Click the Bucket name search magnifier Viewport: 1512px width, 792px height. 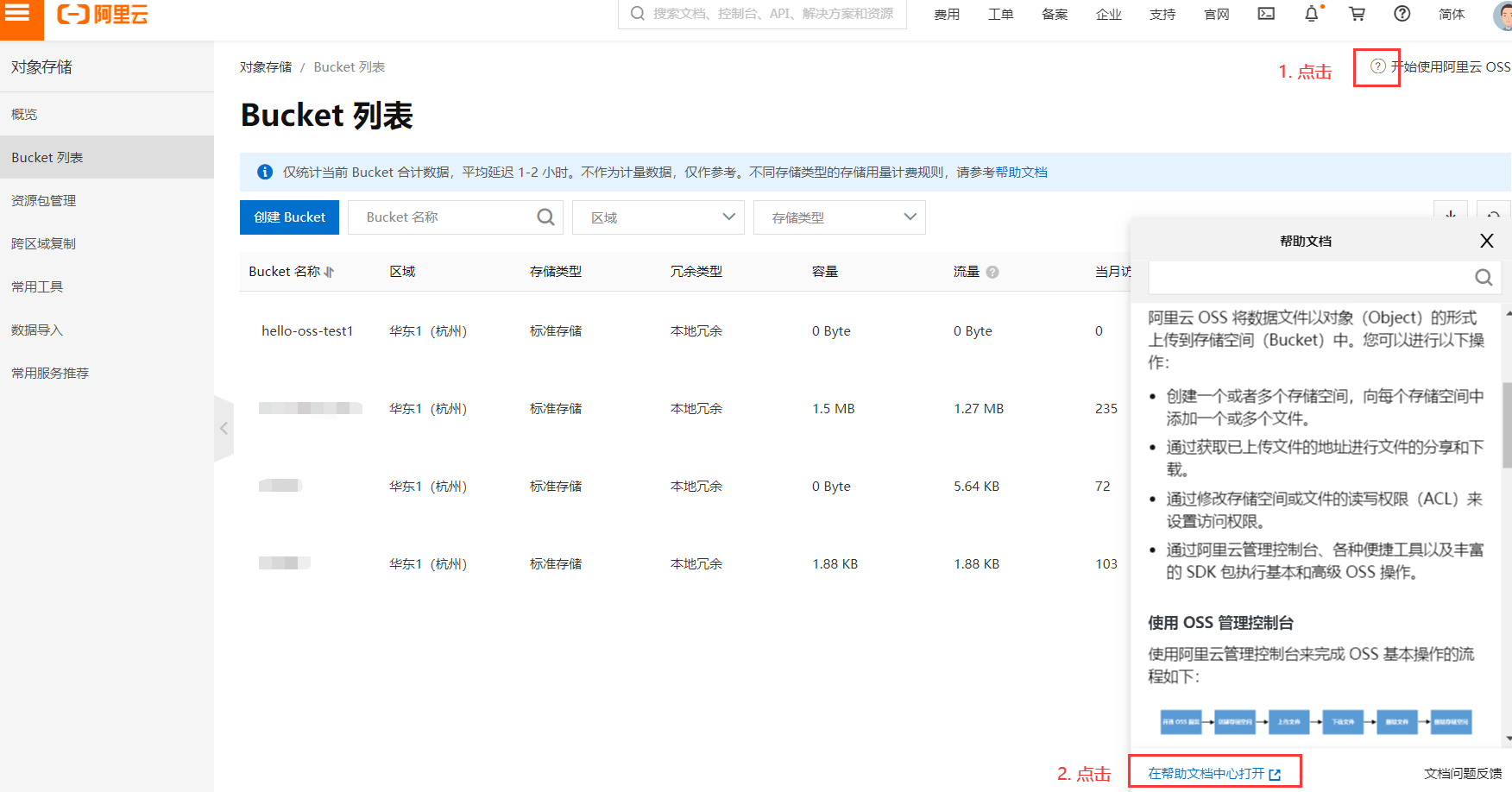pos(545,217)
